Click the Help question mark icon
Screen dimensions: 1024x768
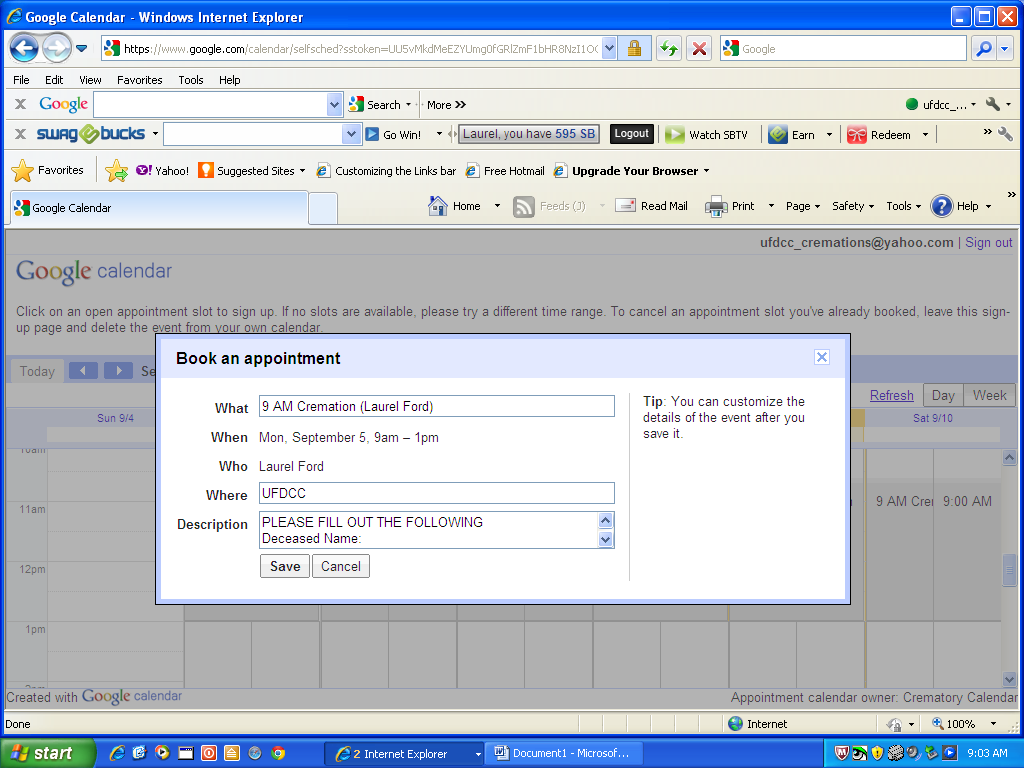(941, 206)
